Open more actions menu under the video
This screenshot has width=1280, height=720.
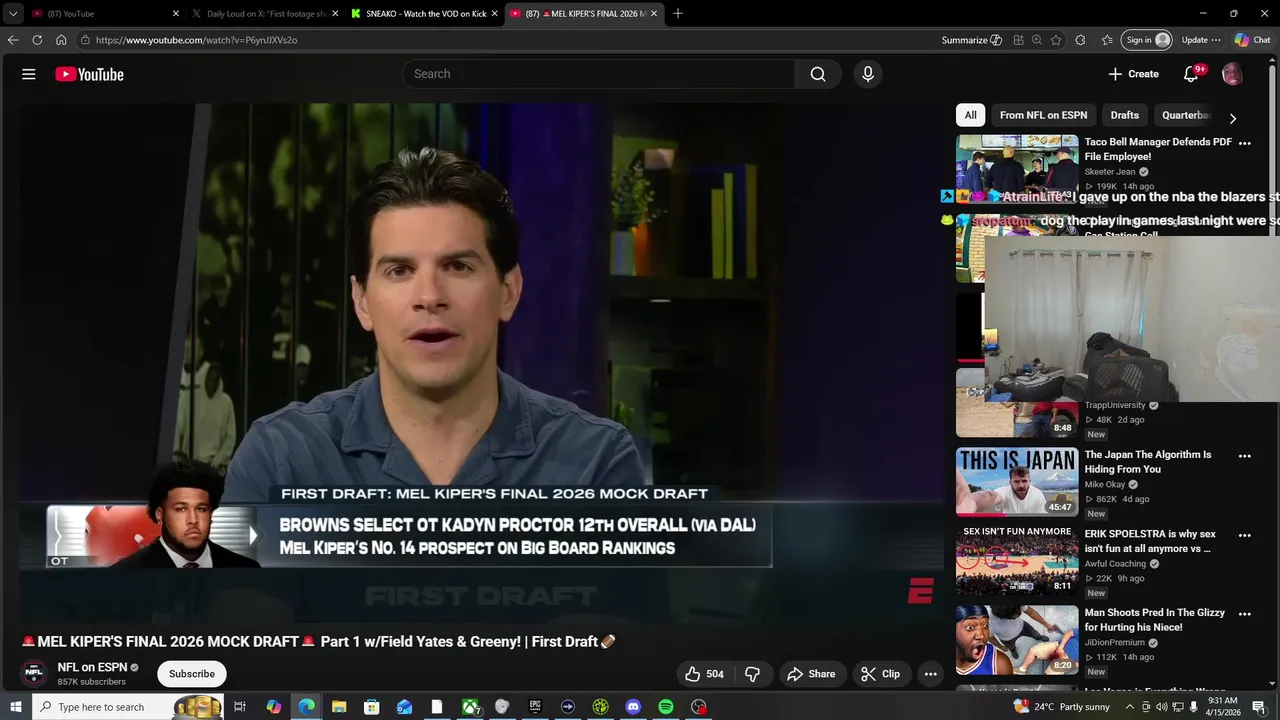click(x=930, y=674)
